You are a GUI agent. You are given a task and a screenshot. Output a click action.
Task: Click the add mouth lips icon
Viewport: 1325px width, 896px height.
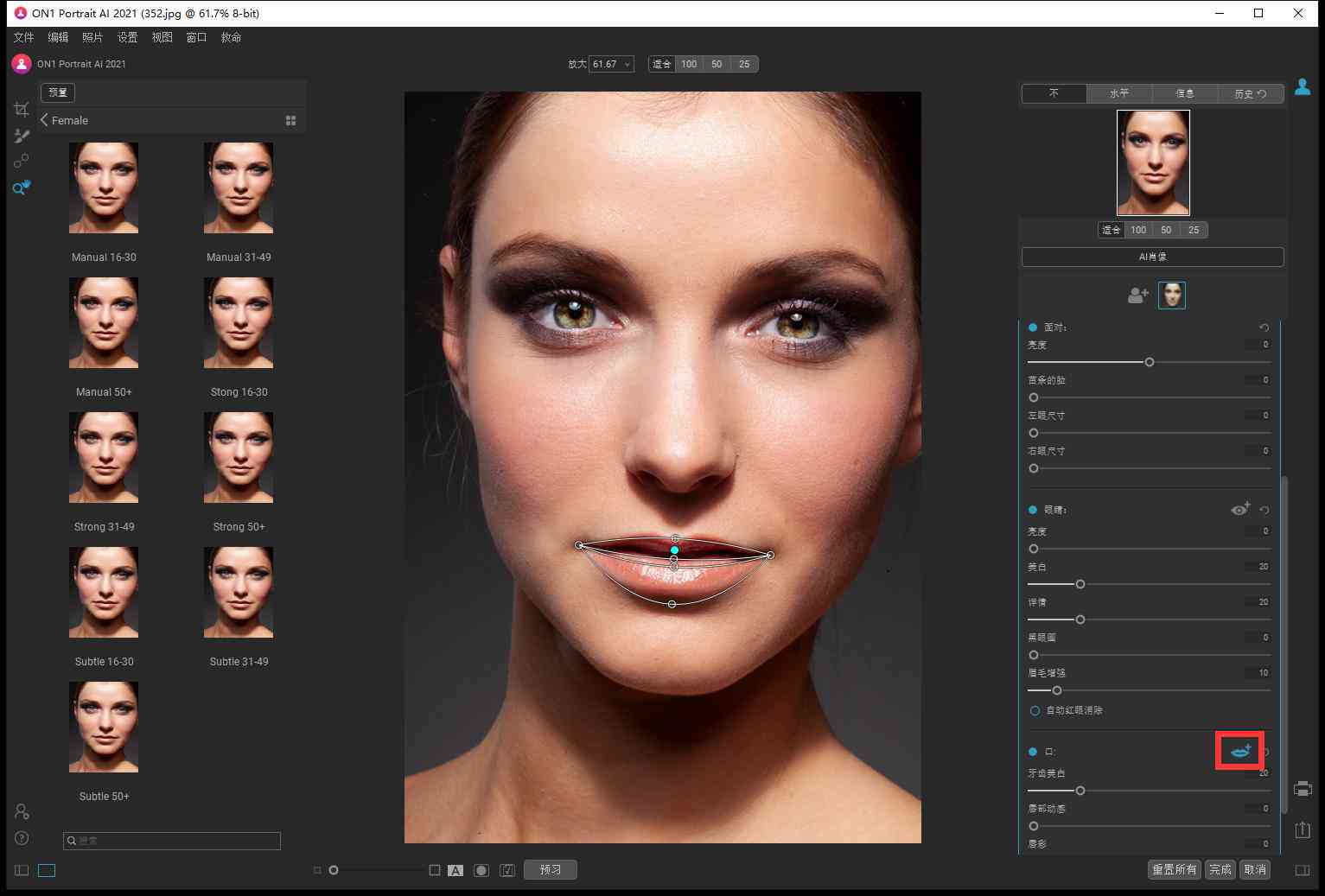tap(1241, 751)
